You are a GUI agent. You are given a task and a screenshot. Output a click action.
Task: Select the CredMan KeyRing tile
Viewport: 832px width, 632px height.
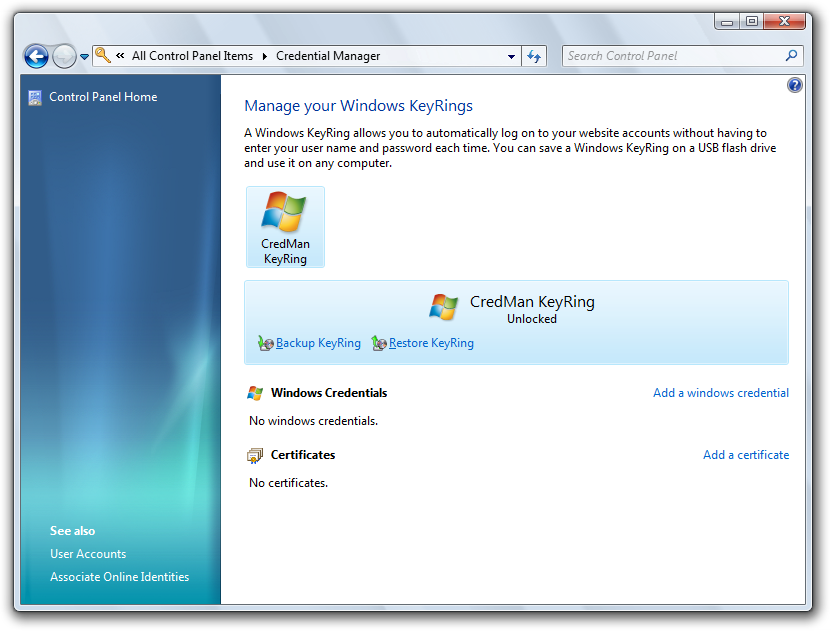coord(285,227)
